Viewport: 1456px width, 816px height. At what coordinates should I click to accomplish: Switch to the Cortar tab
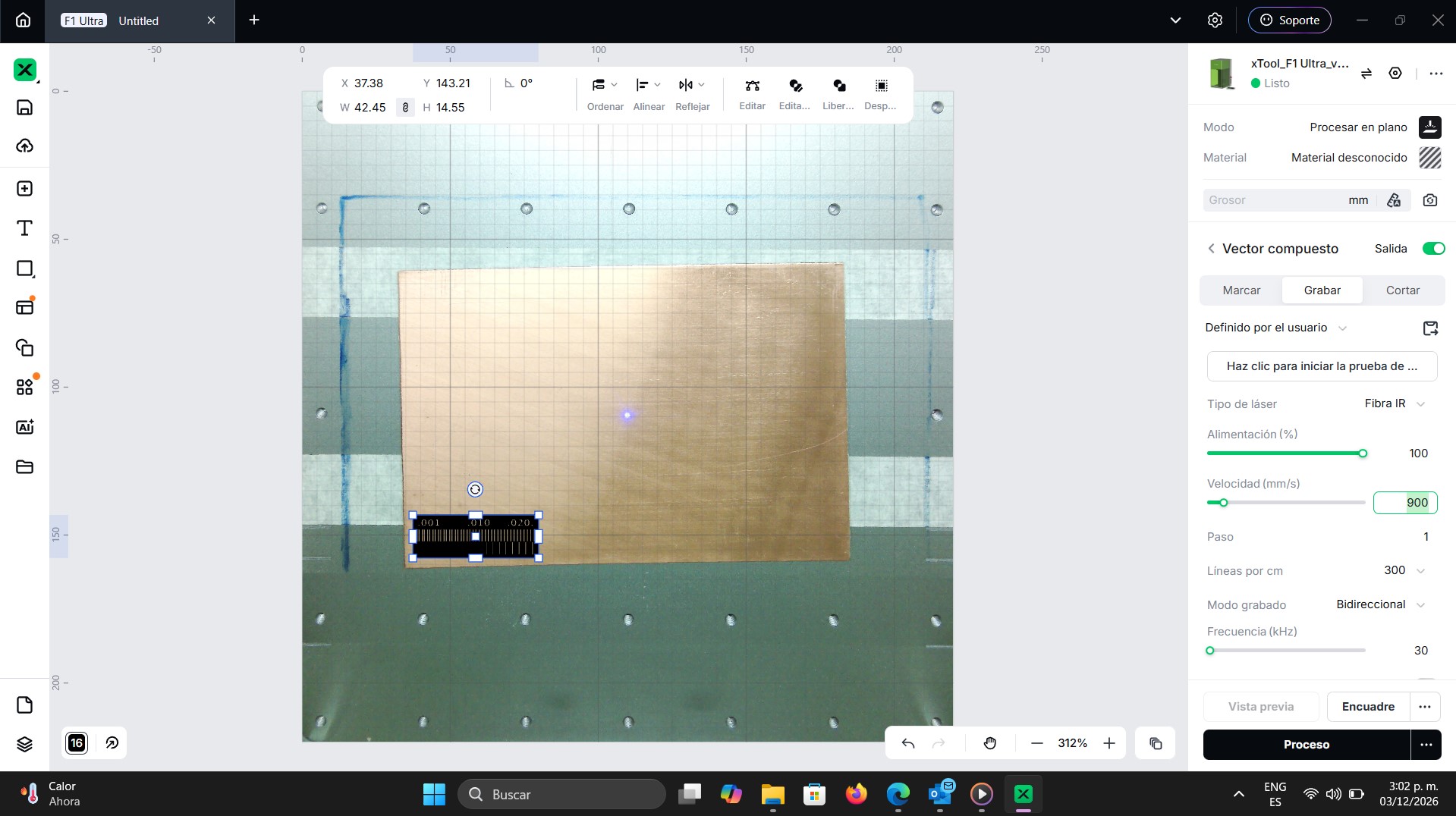pyautogui.click(x=1402, y=290)
